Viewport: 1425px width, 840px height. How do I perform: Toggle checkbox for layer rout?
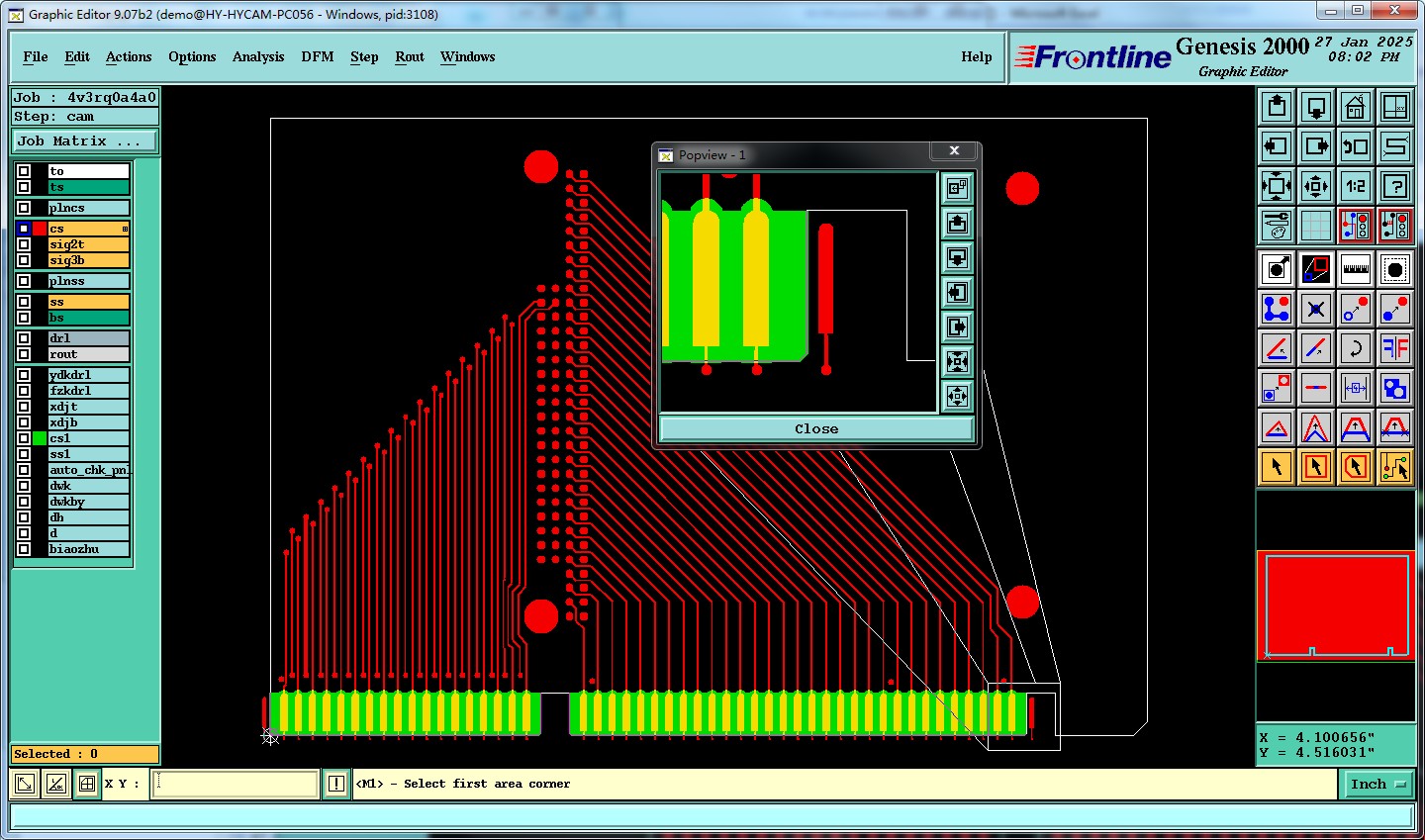click(x=24, y=354)
